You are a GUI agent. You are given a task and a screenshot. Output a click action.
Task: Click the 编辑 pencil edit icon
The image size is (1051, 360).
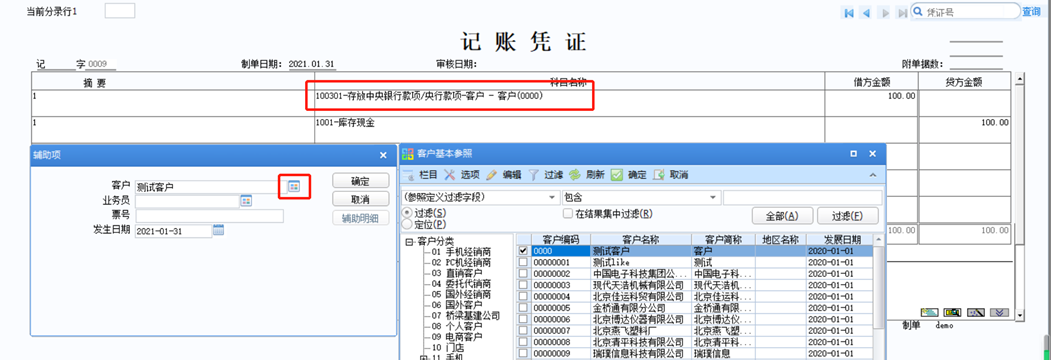point(492,175)
